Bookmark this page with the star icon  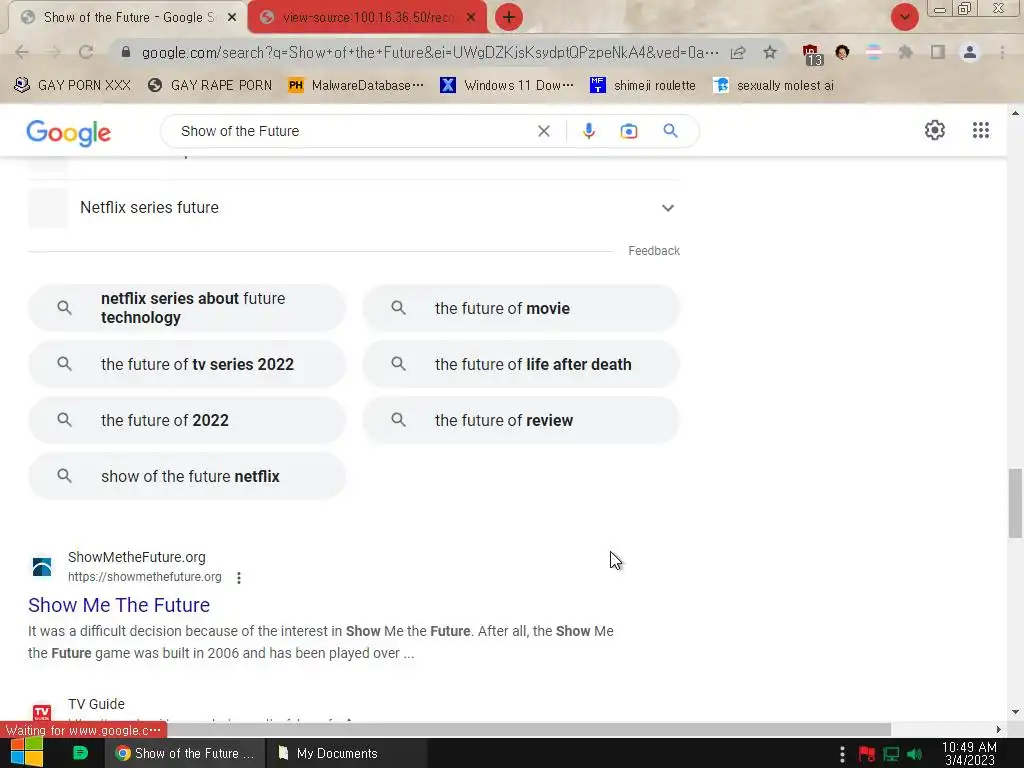[x=770, y=52]
